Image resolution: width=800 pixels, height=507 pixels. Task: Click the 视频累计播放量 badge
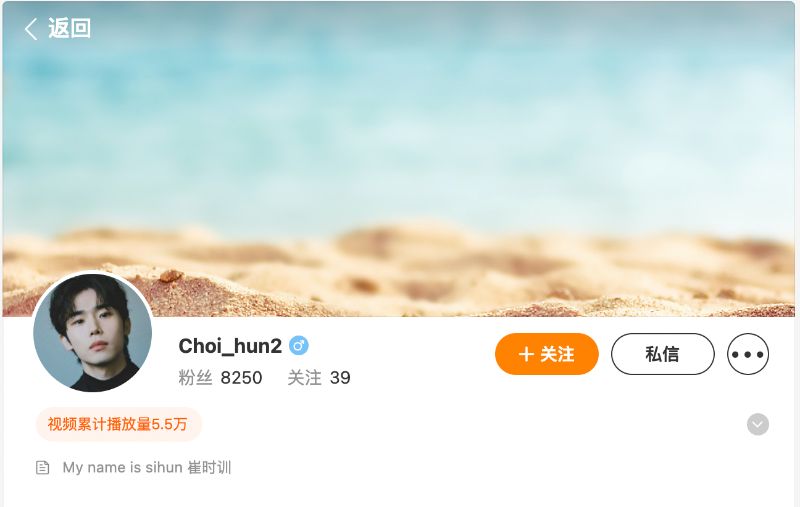click(x=119, y=424)
